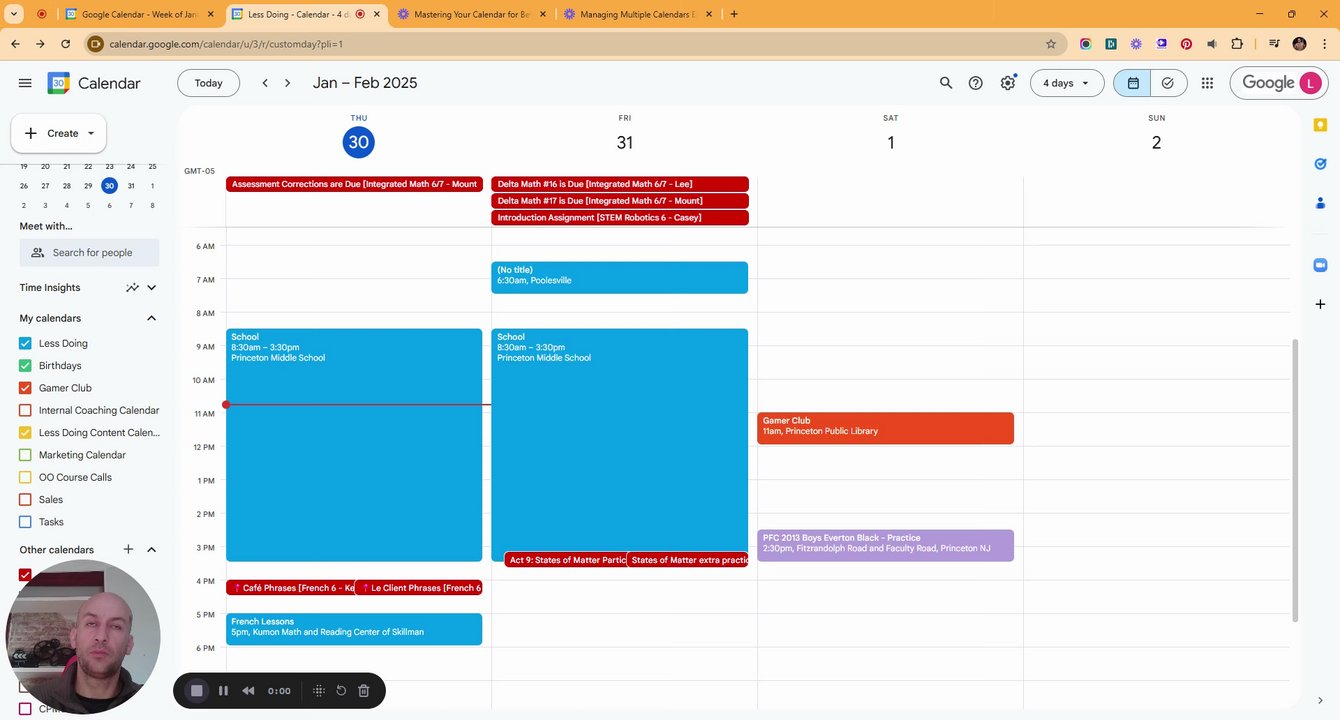Restart the recording icon
The image size is (1340, 720).
pos(341,691)
